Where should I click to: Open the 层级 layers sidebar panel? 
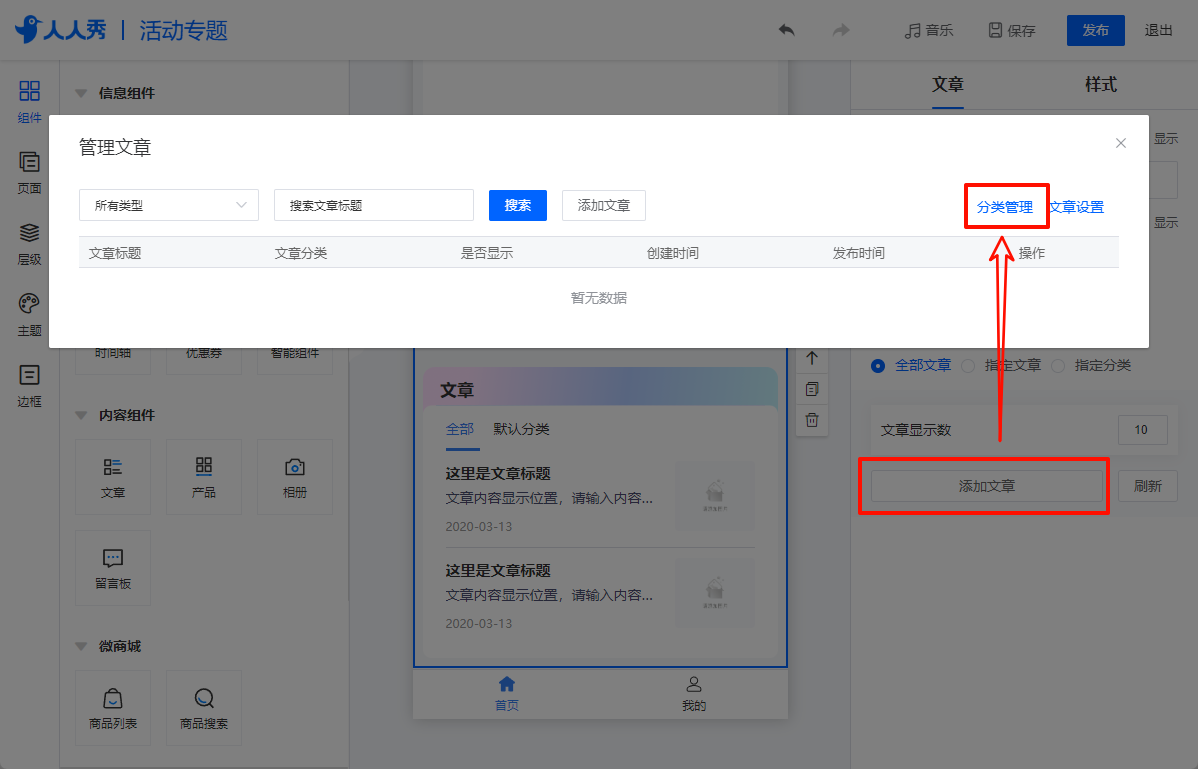(x=29, y=244)
